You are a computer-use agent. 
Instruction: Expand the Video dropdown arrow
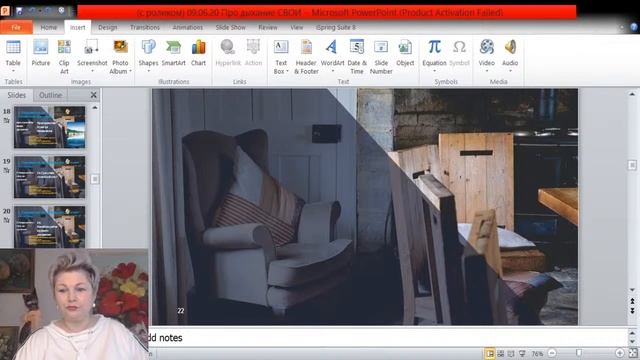(x=487, y=71)
